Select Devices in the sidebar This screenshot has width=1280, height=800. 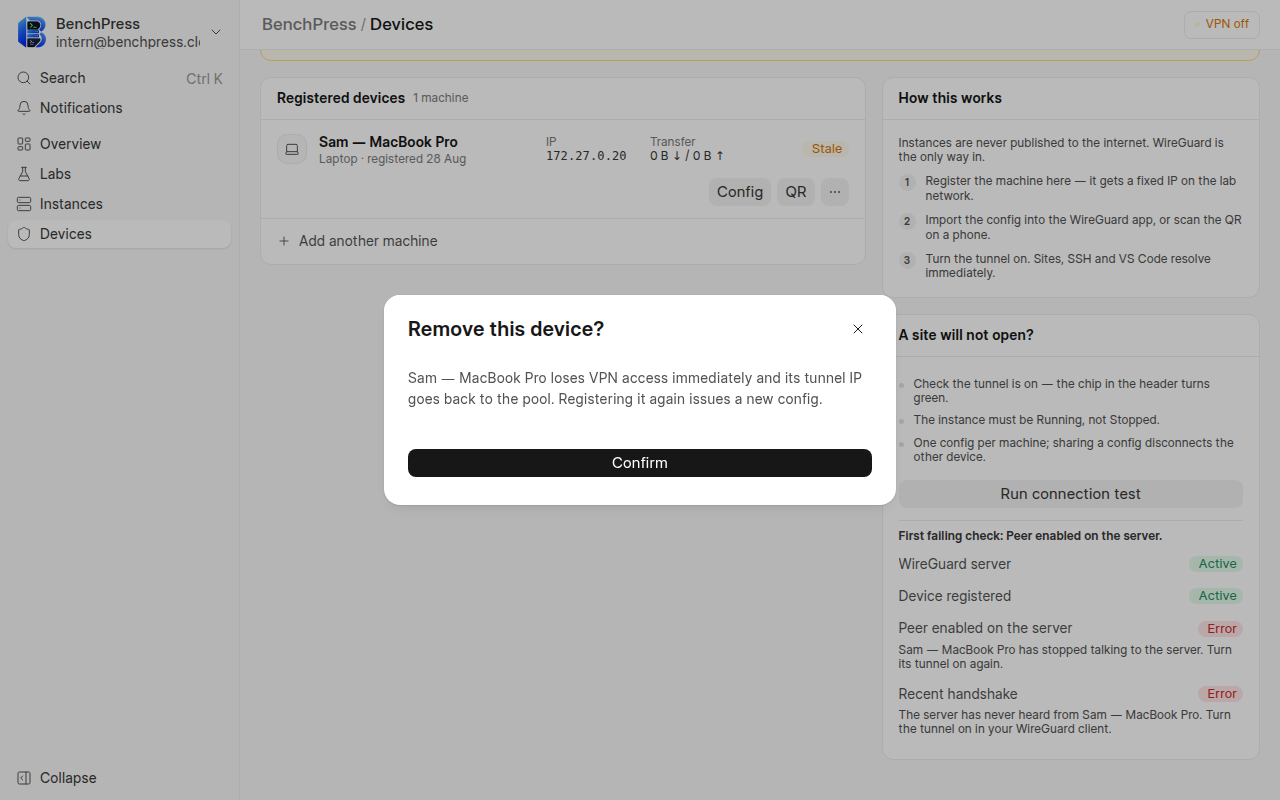[120, 234]
